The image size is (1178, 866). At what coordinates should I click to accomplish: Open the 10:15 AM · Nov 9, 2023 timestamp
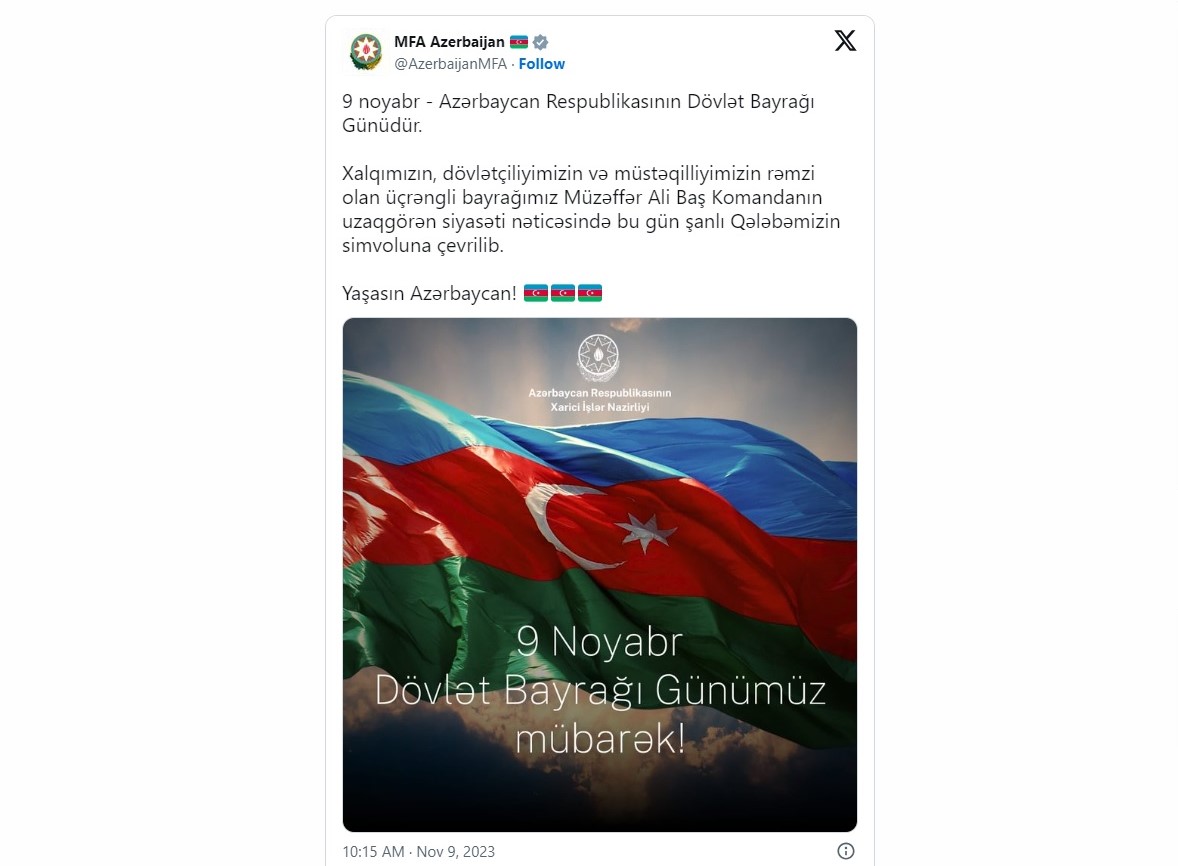(418, 851)
